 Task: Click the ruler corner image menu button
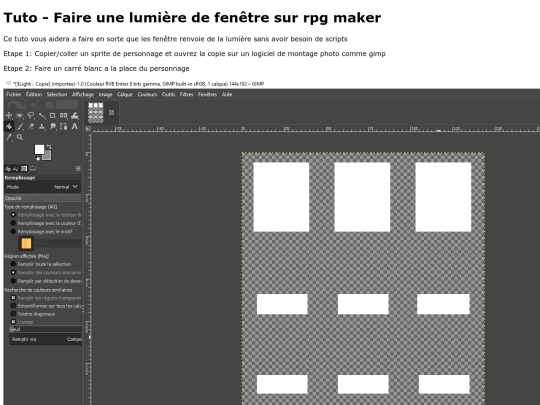(x=88, y=129)
